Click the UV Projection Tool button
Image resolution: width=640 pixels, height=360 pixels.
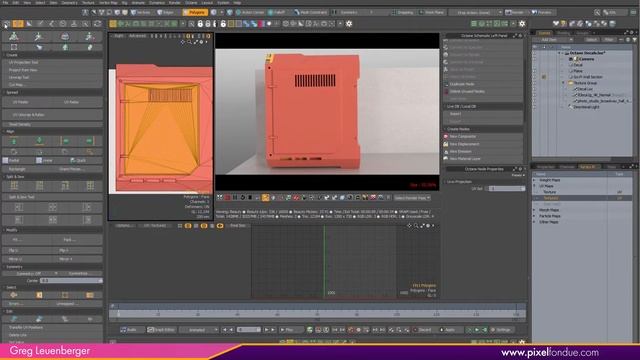[52, 62]
